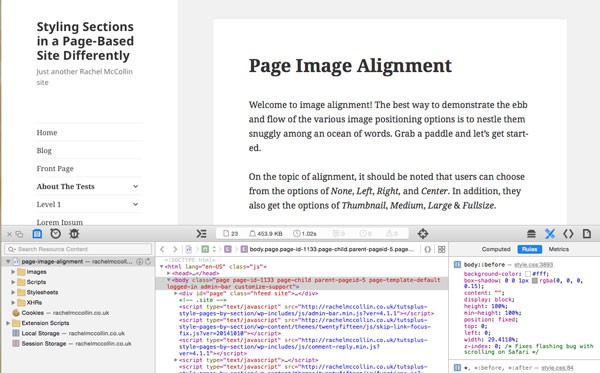The height and width of the screenshot is (373, 600).
Task: Collapse the html element node
Action: 161,267
